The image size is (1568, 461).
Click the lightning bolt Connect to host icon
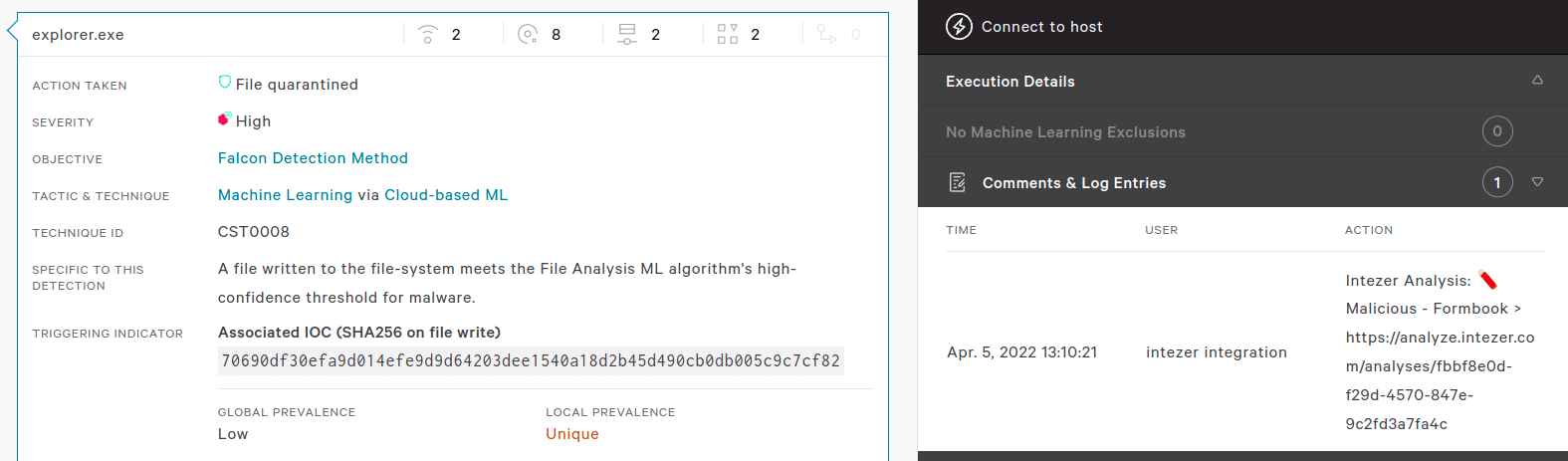[x=959, y=27]
